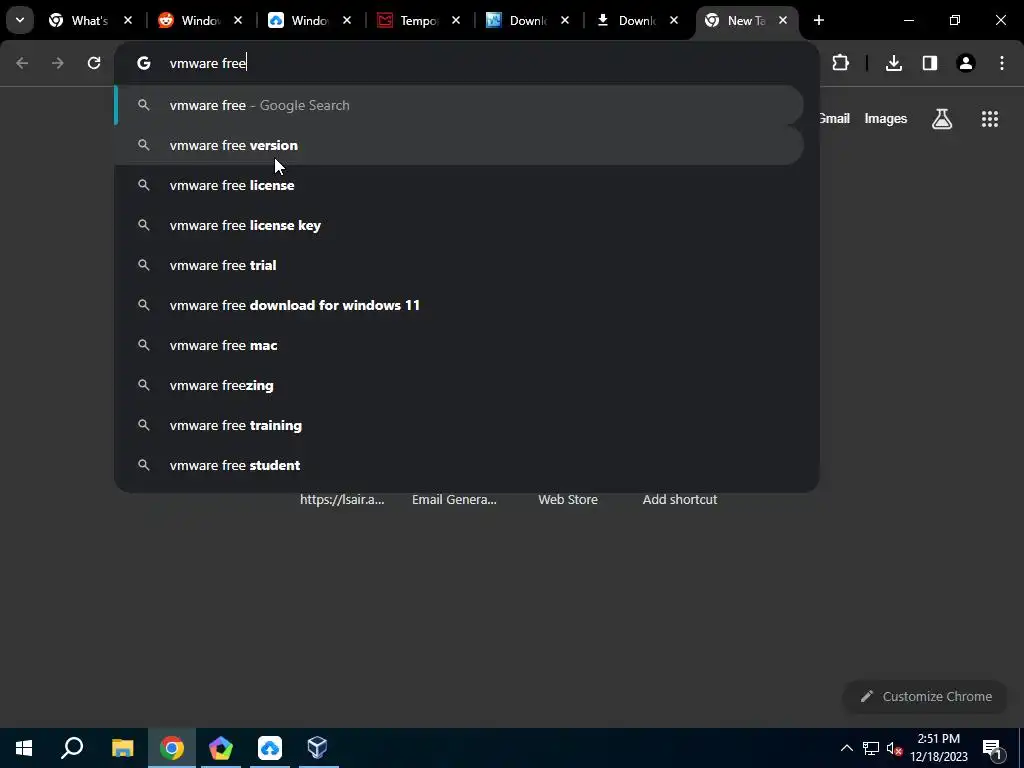1024x768 pixels.
Task: Select "vmware free training" suggestion
Action: 458,425
